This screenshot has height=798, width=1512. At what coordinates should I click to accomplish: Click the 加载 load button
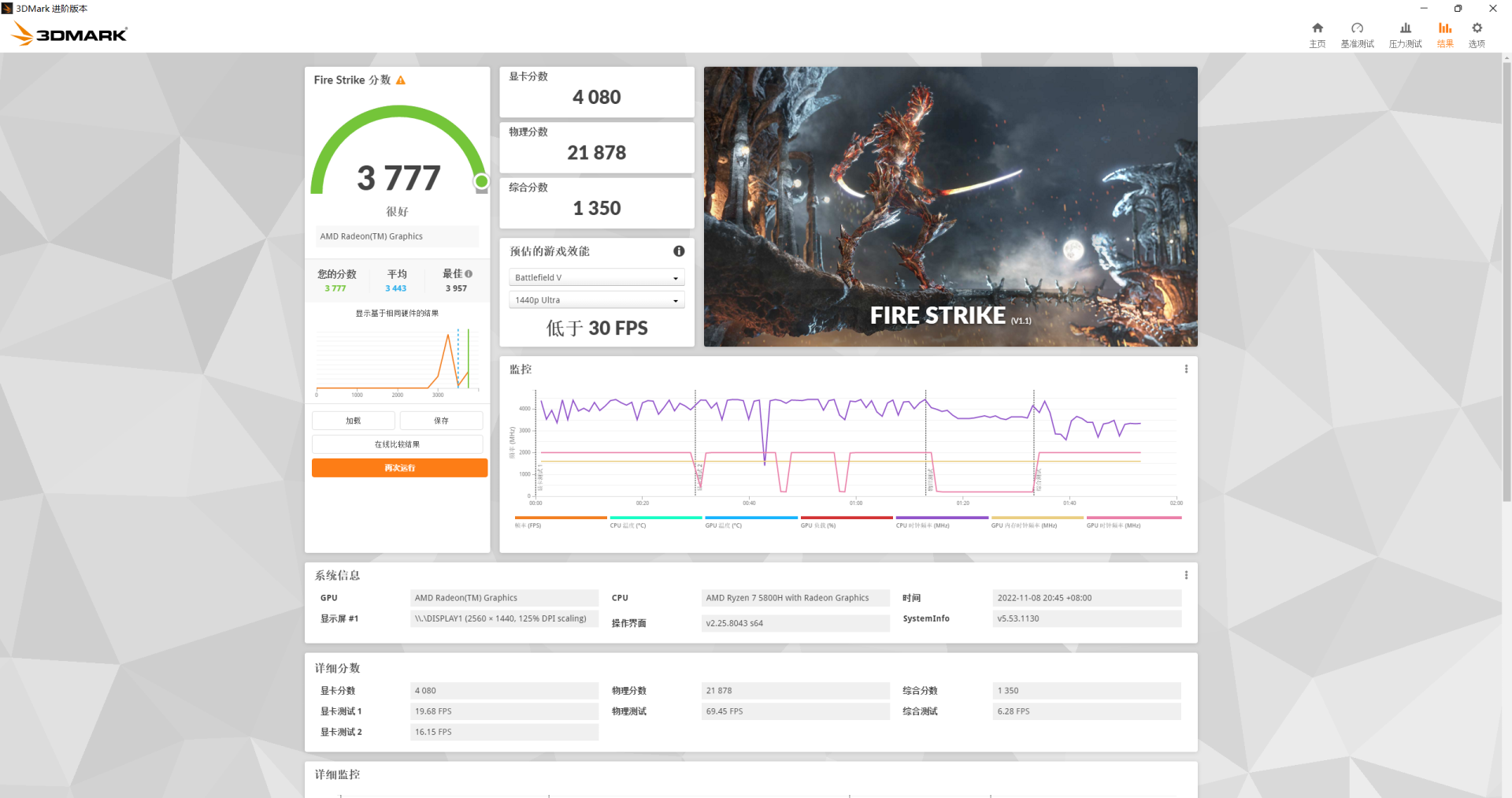point(354,421)
